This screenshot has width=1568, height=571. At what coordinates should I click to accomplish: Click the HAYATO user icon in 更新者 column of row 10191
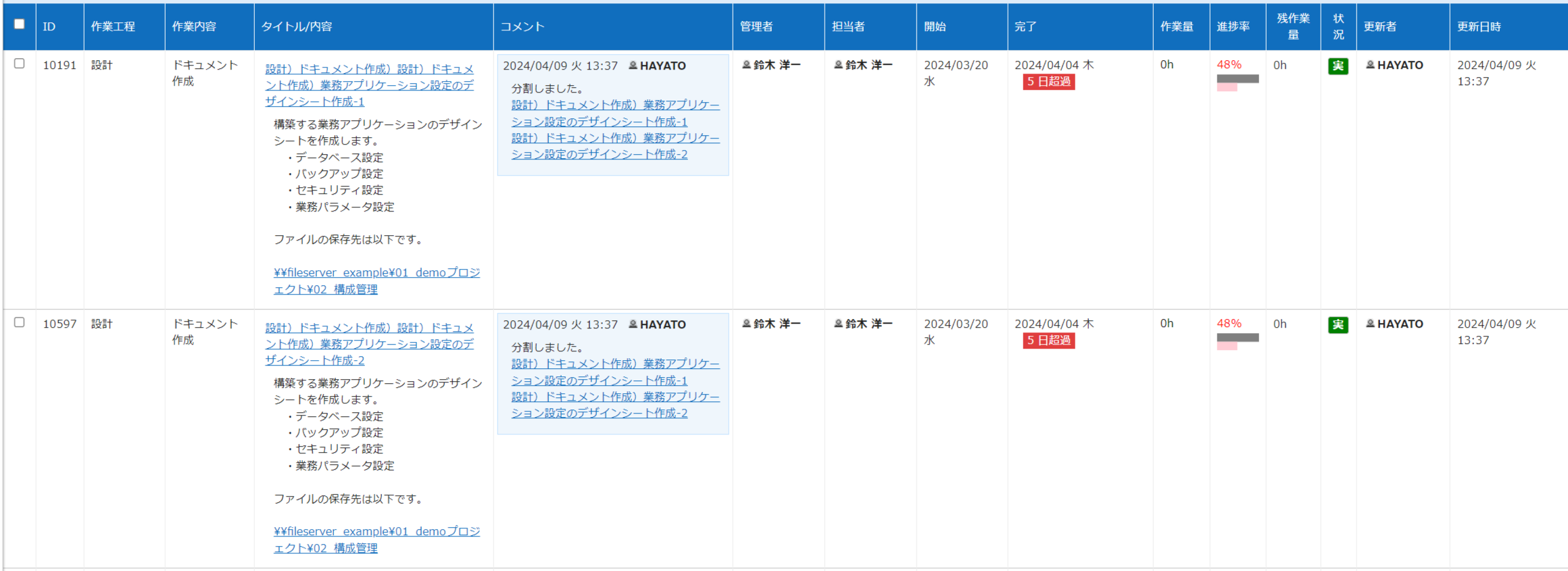1370,65
